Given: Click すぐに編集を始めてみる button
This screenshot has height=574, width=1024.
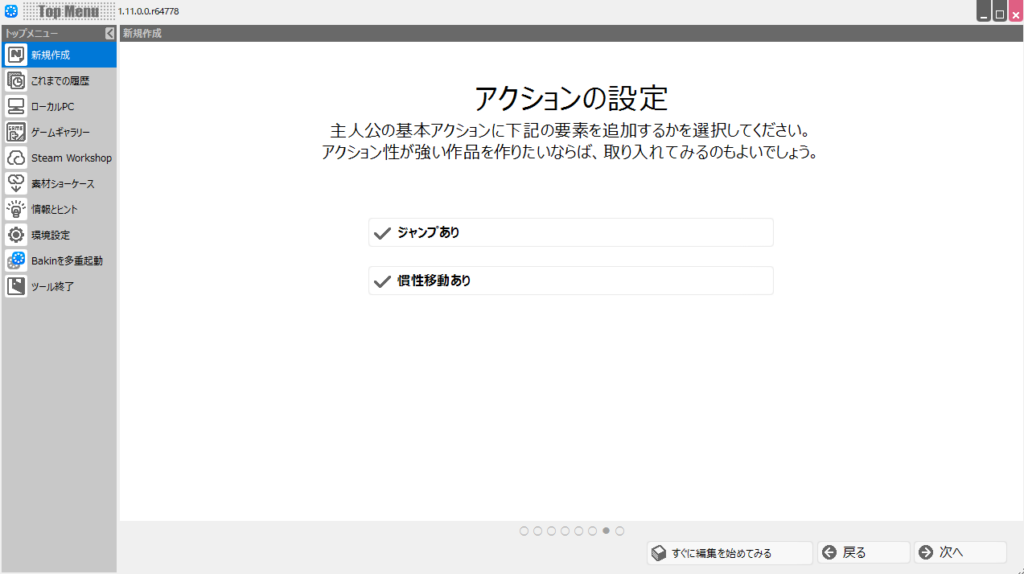Looking at the screenshot, I should tap(725, 553).
